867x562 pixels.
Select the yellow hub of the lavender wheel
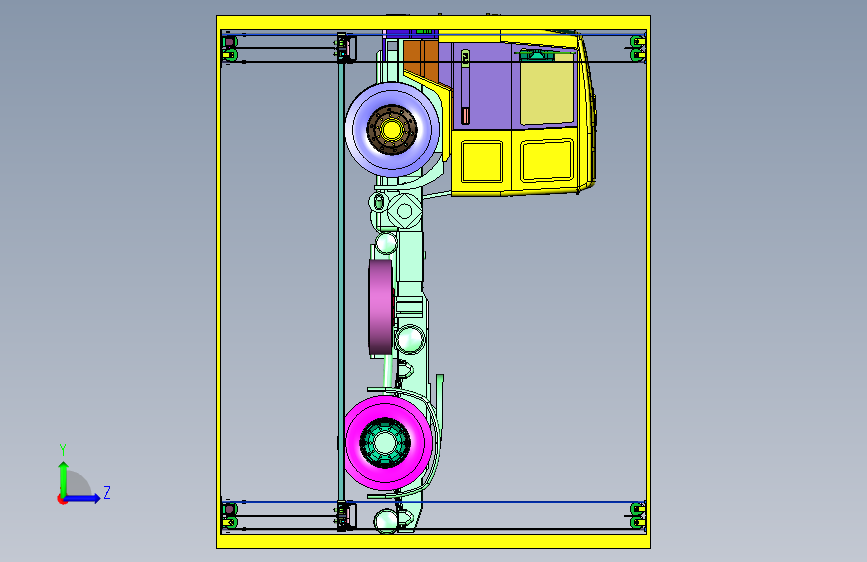pos(391,129)
